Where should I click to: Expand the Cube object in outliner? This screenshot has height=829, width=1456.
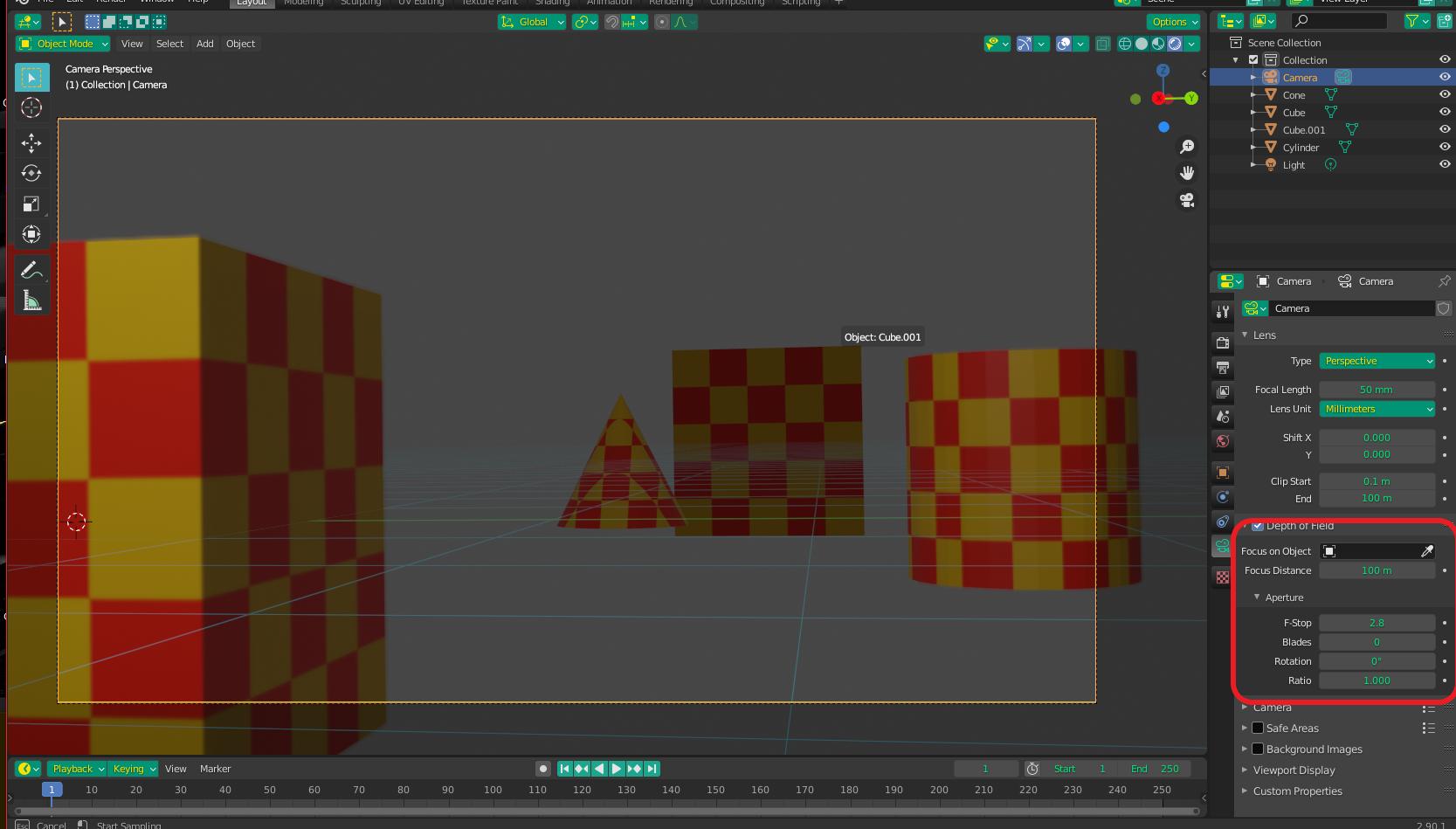pos(1253,112)
